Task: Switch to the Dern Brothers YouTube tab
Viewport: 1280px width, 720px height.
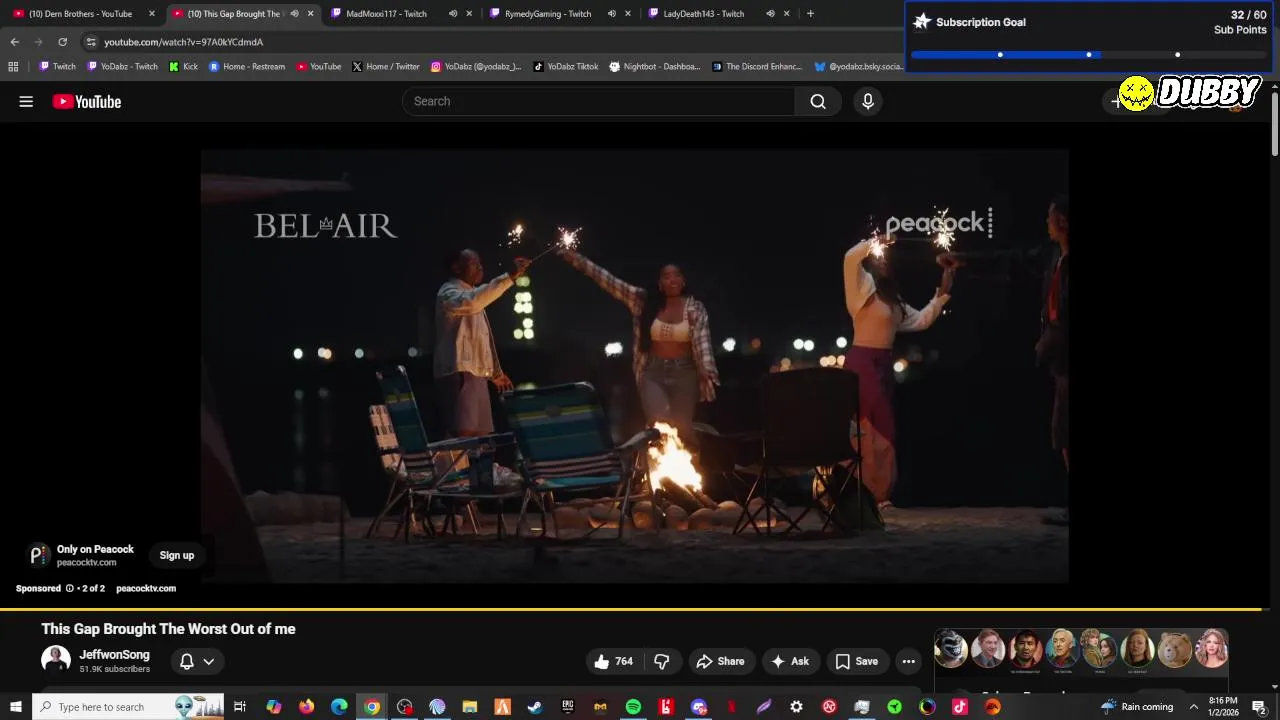Action: 80,14
